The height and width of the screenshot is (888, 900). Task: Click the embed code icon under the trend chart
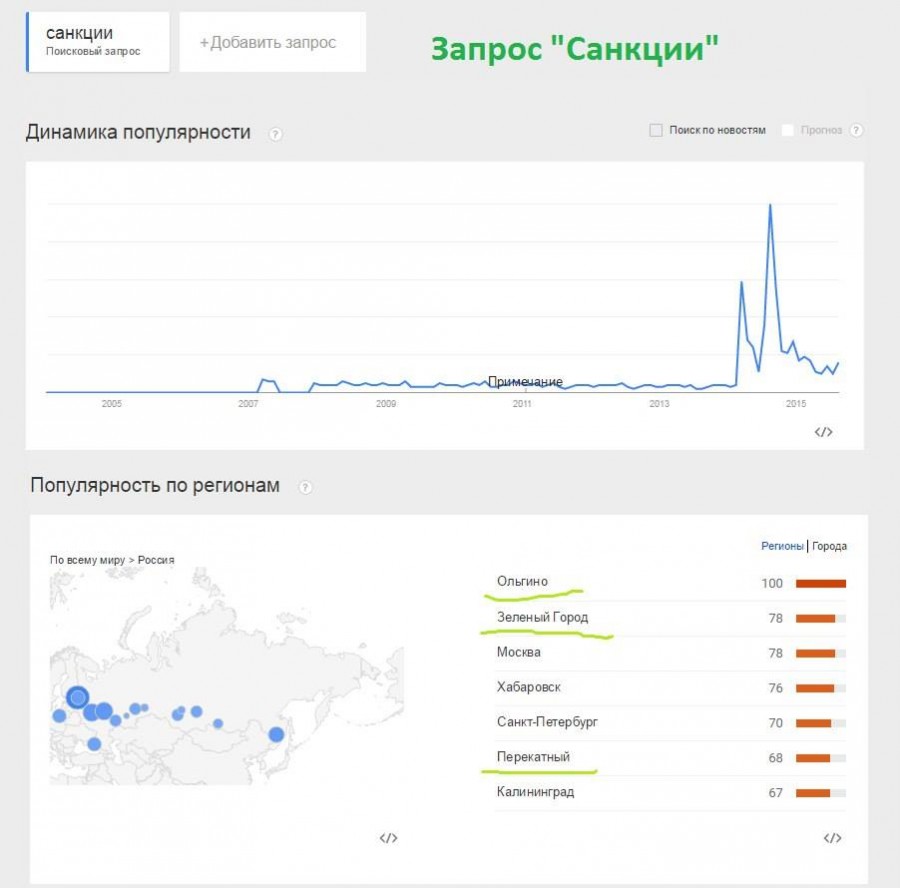point(823,432)
